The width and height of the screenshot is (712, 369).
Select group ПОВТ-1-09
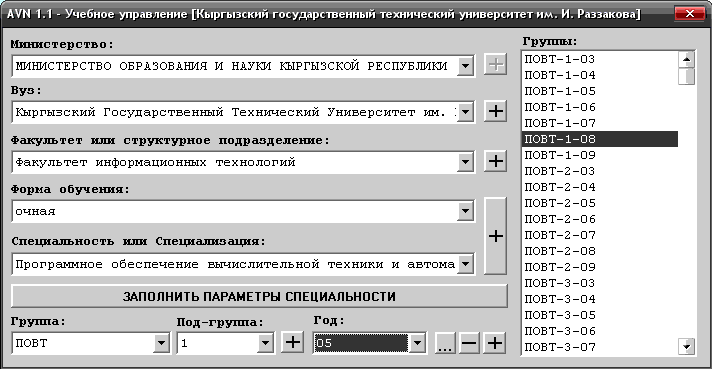[x=600, y=155]
